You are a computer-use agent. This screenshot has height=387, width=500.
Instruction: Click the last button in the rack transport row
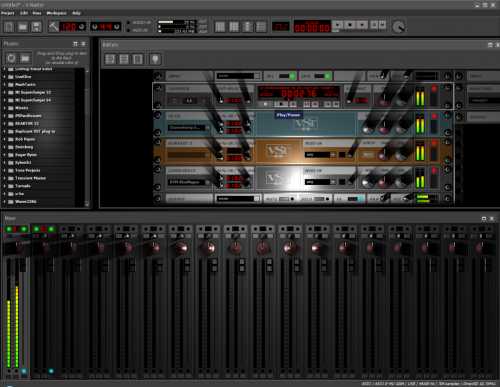pos(336,104)
